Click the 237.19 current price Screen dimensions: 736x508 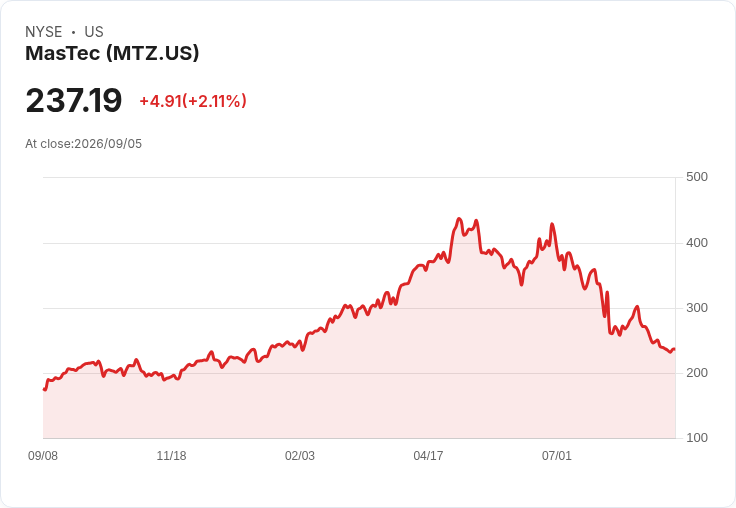tap(74, 100)
